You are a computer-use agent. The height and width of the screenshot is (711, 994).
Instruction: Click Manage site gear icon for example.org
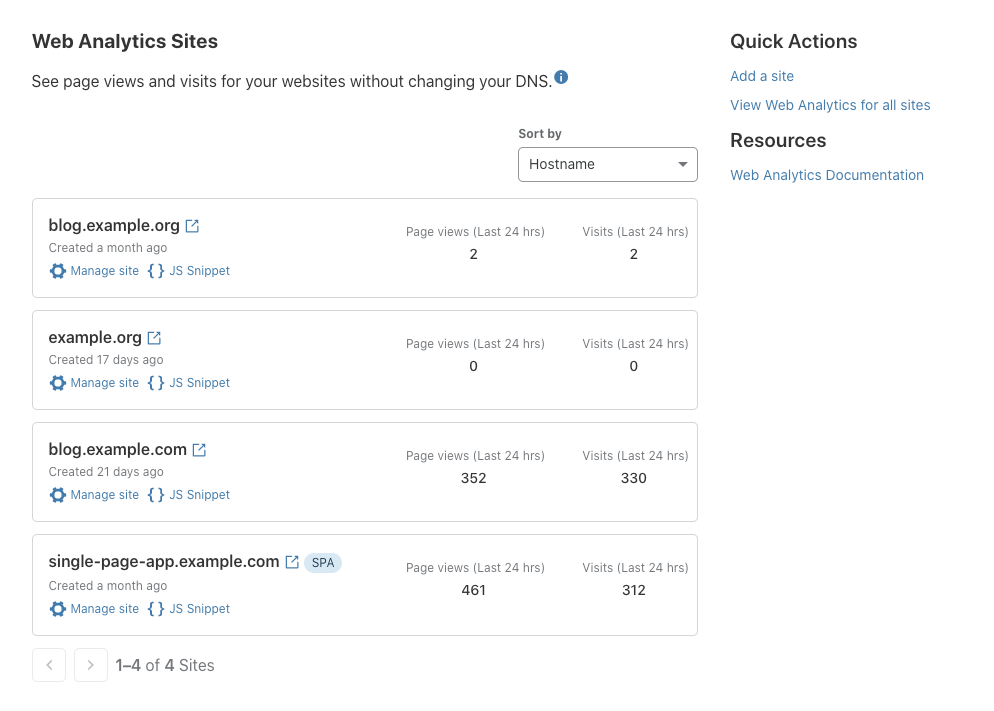click(x=58, y=383)
